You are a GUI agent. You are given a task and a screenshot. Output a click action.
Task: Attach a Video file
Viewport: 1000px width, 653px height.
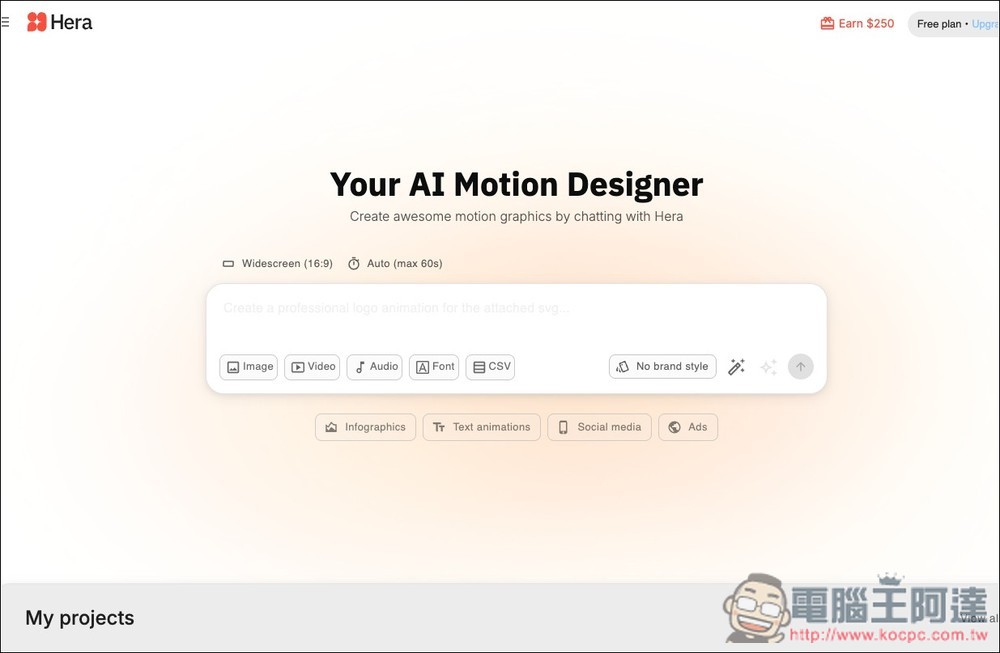312,367
